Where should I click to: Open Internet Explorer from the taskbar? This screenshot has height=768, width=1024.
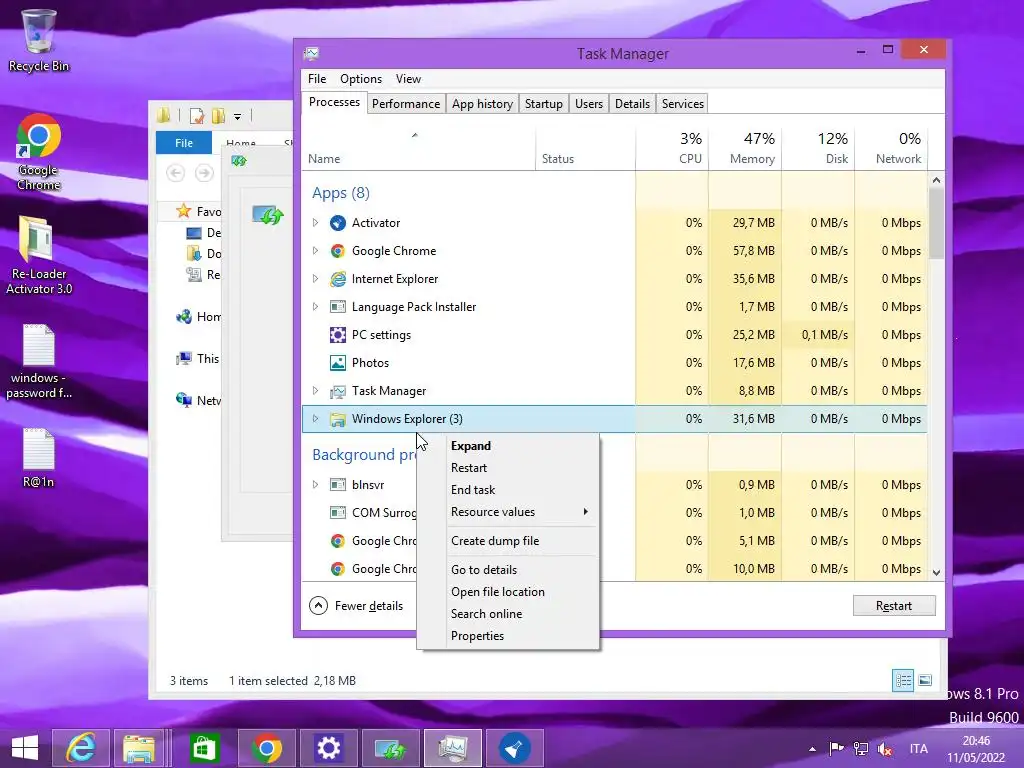coord(80,748)
